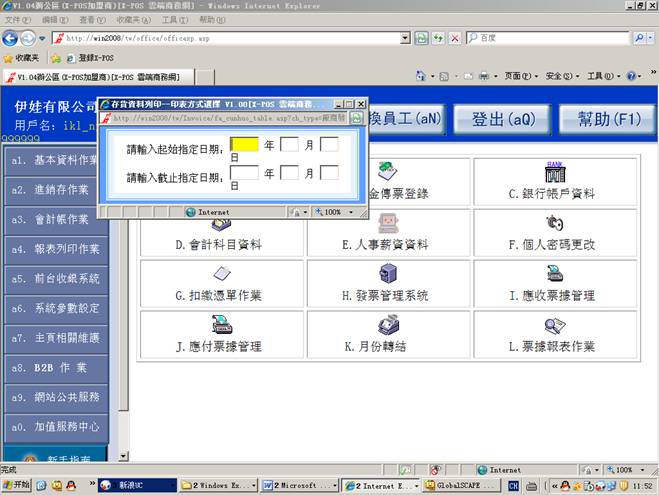Open the 收藏夹(A) menu
The height and width of the screenshot is (495, 659).
(127, 19)
